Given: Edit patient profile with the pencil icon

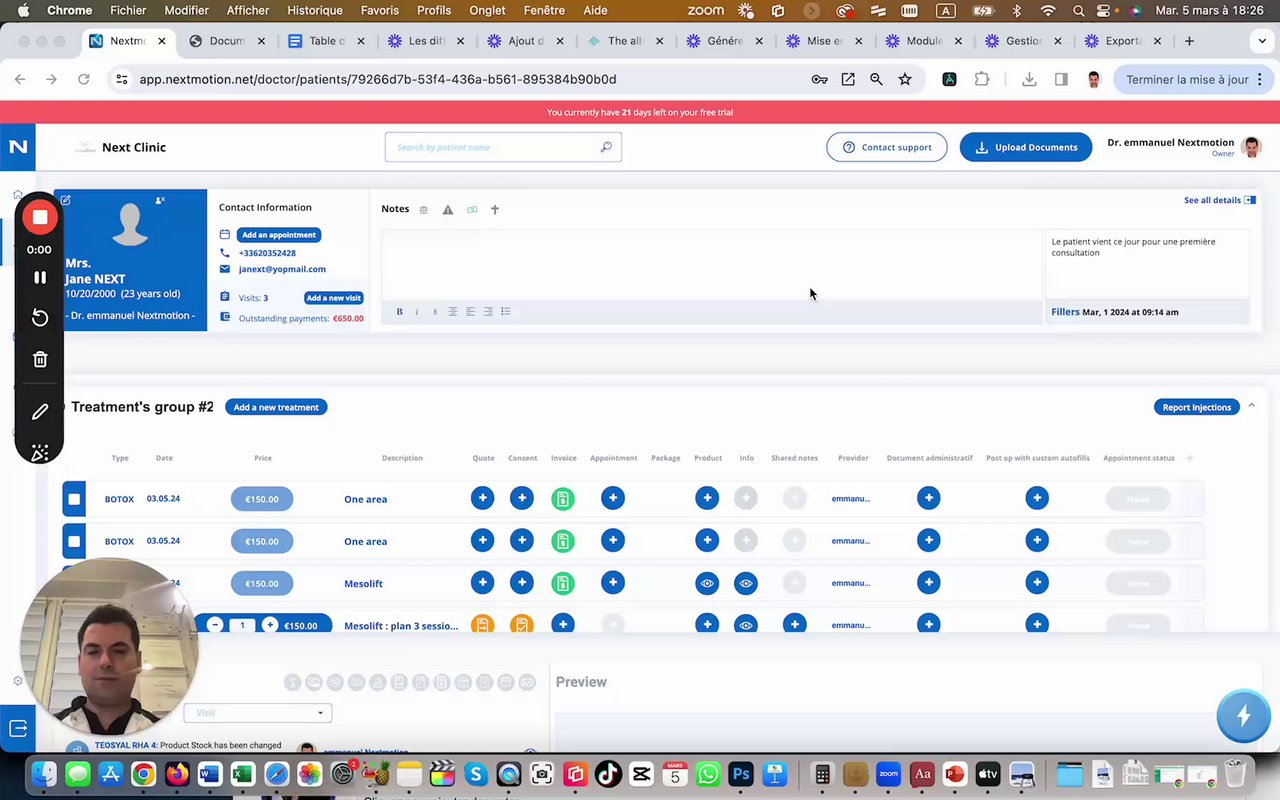Looking at the screenshot, I should (x=66, y=200).
